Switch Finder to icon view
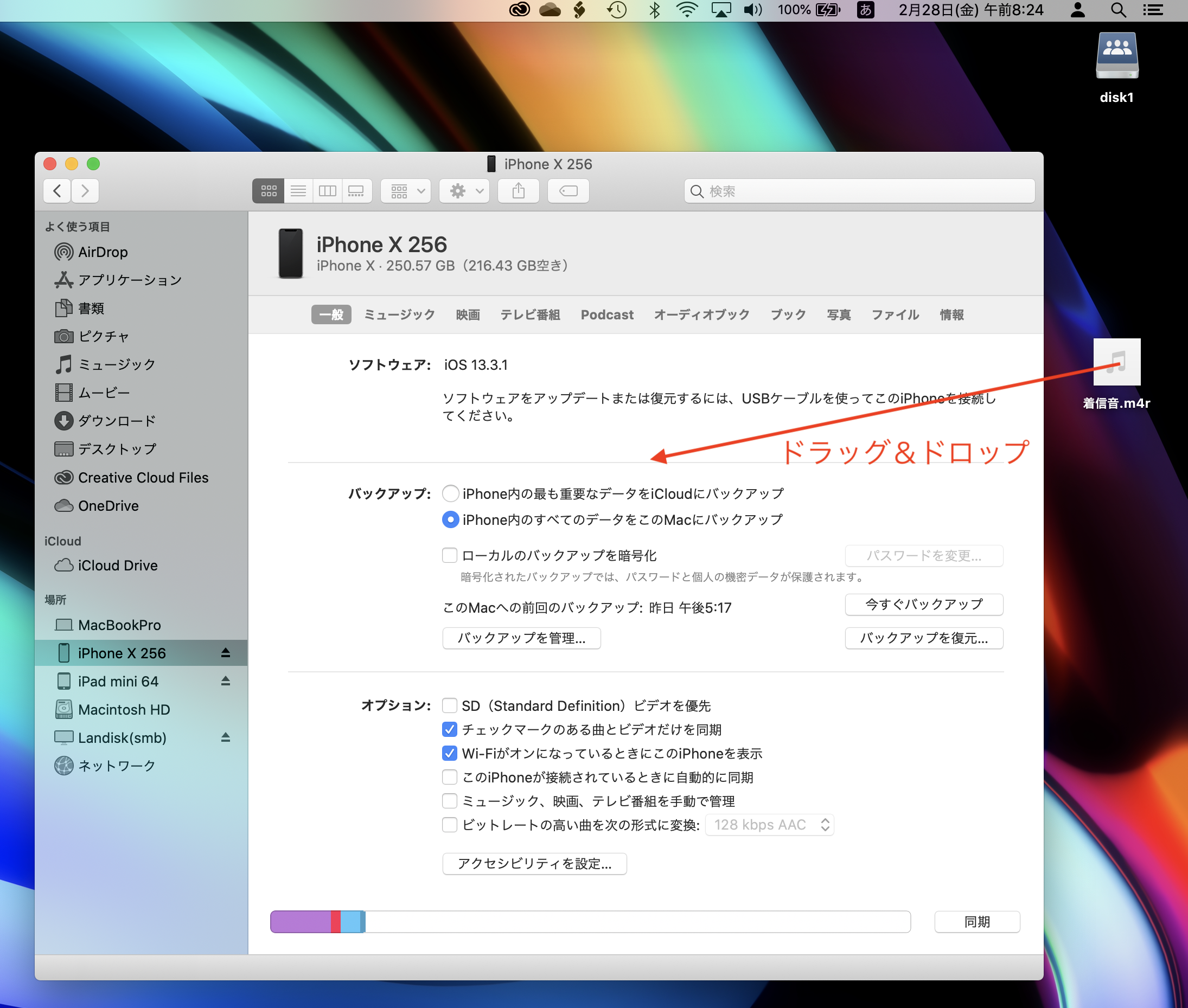The image size is (1188, 1008). click(268, 191)
